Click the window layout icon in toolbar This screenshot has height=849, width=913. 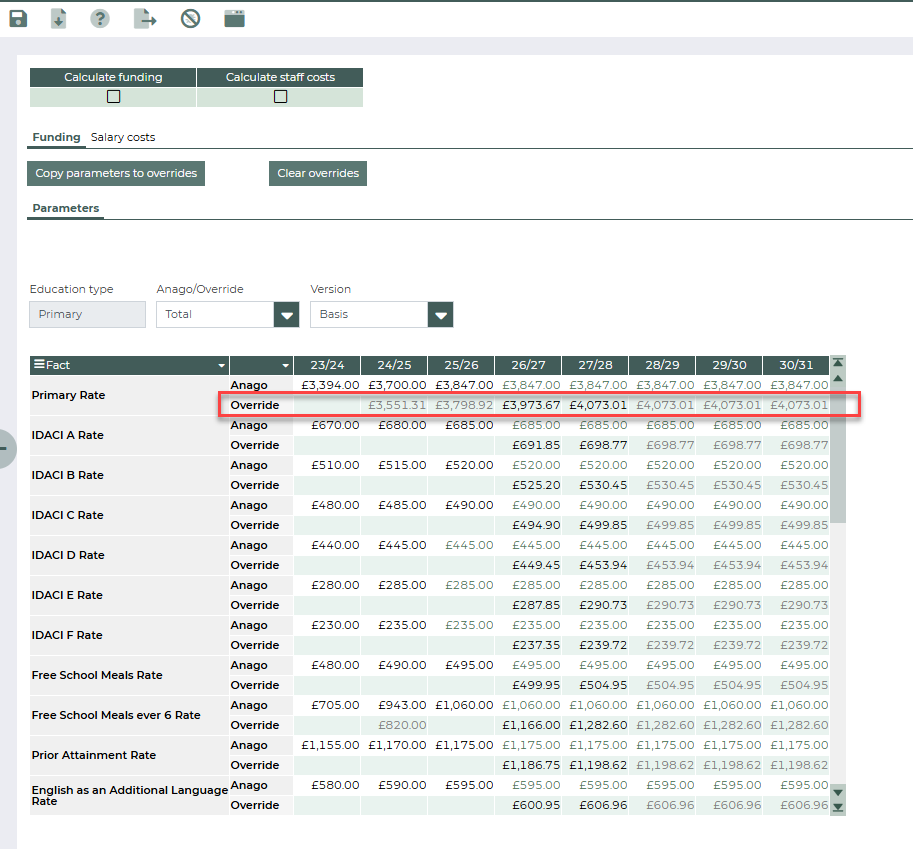(x=234, y=18)
